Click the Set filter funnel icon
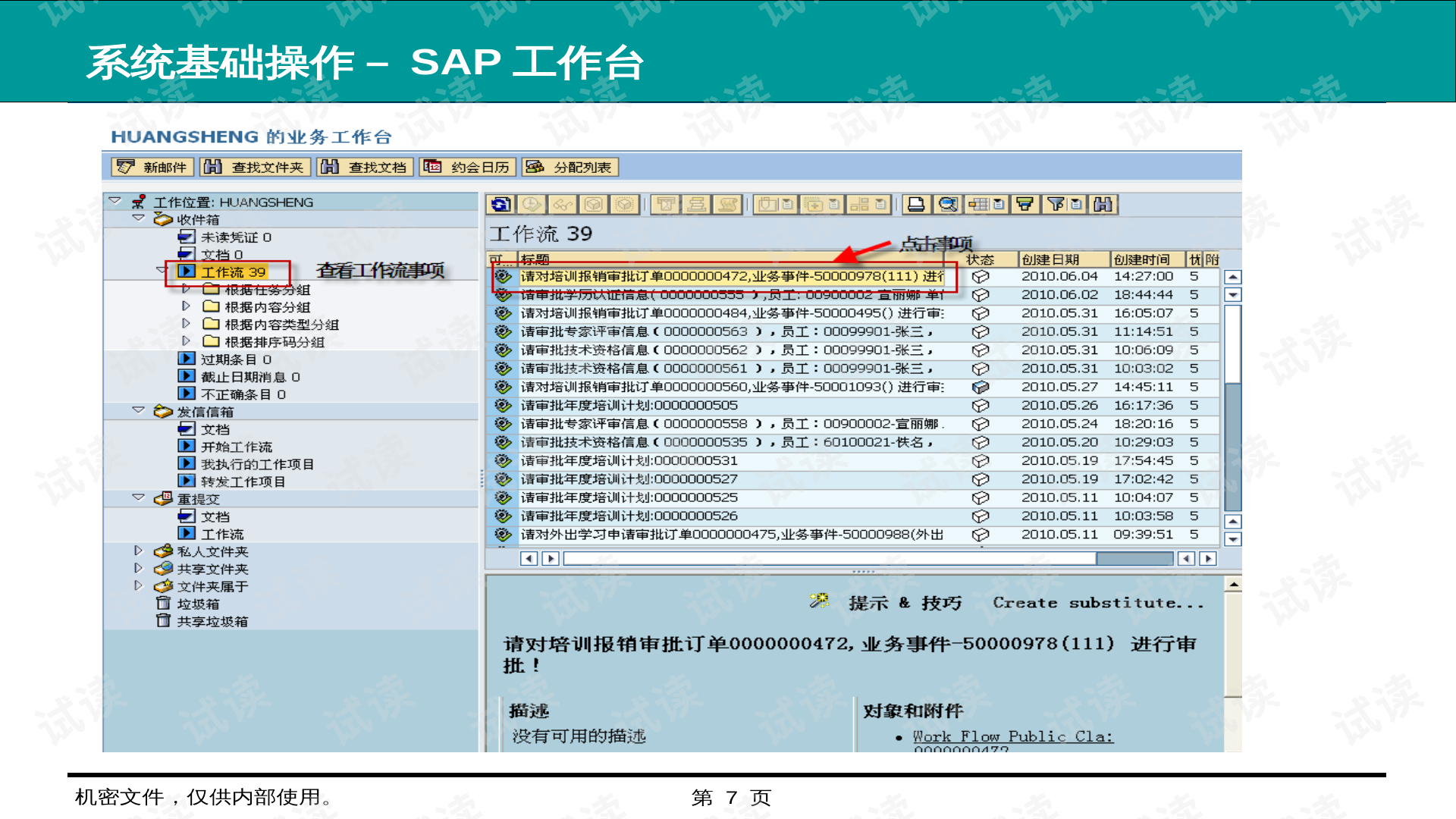 (1025, 204)
